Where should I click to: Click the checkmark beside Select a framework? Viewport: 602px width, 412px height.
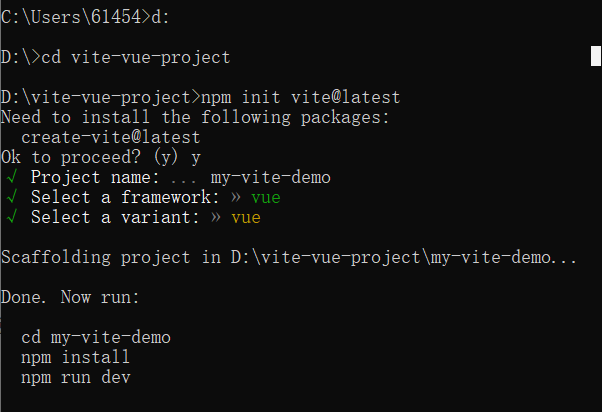(11, 197)
